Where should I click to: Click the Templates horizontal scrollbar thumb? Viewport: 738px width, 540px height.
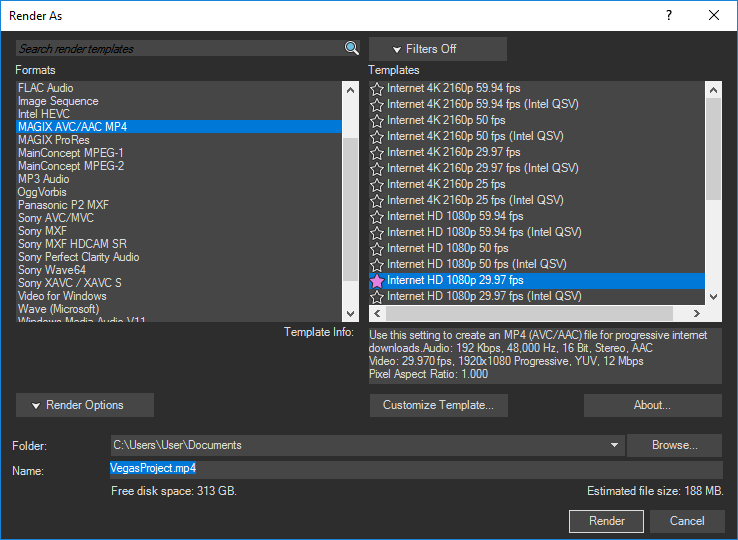pos(529,314)
